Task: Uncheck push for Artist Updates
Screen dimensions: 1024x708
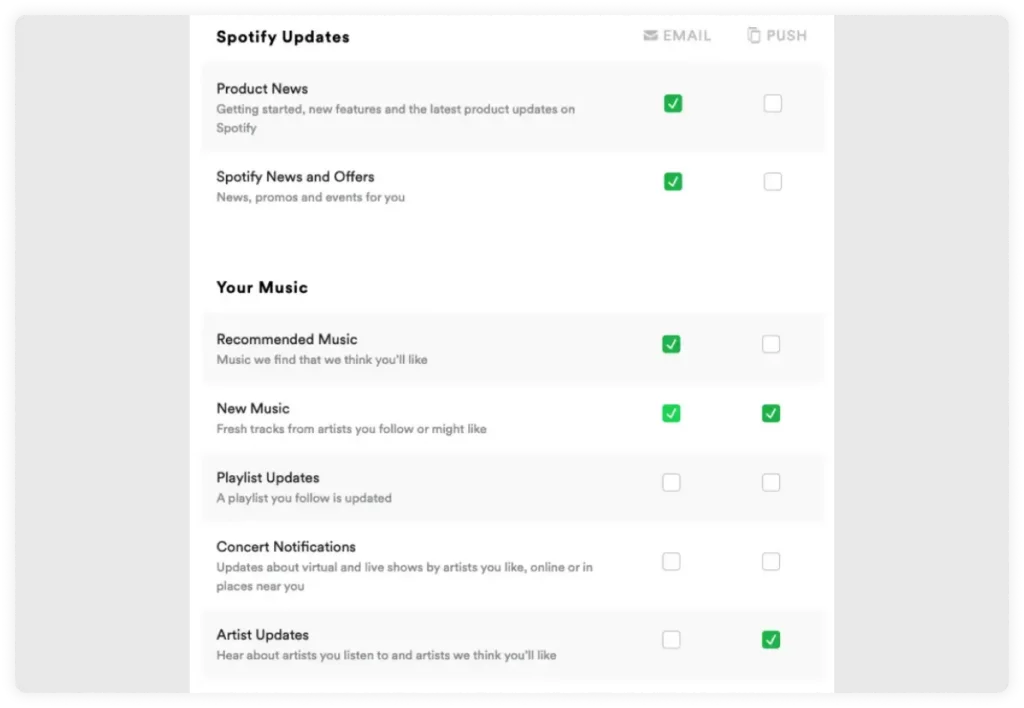Action: [771, 639]
